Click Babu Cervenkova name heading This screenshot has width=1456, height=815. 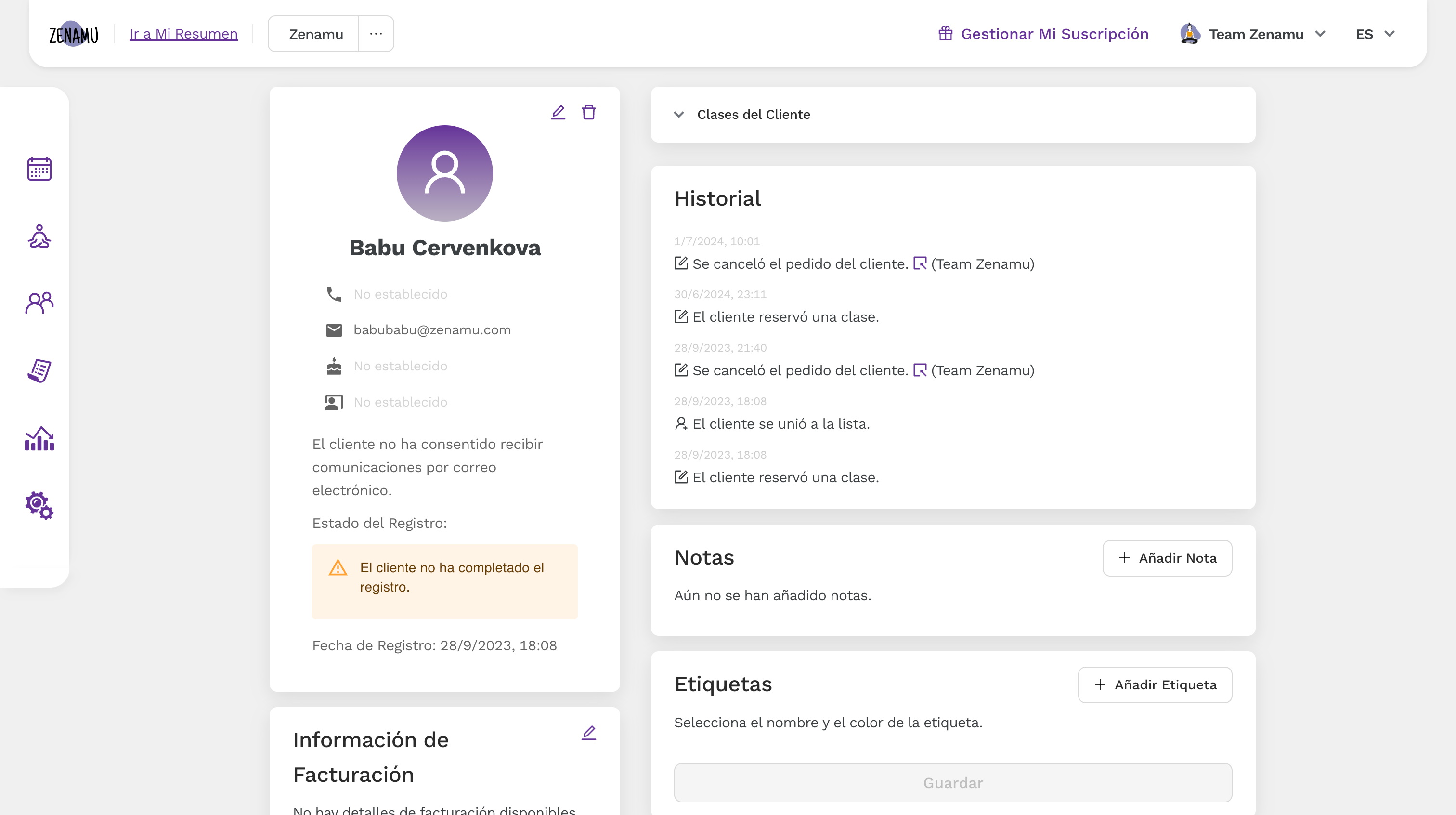point(445,248)
